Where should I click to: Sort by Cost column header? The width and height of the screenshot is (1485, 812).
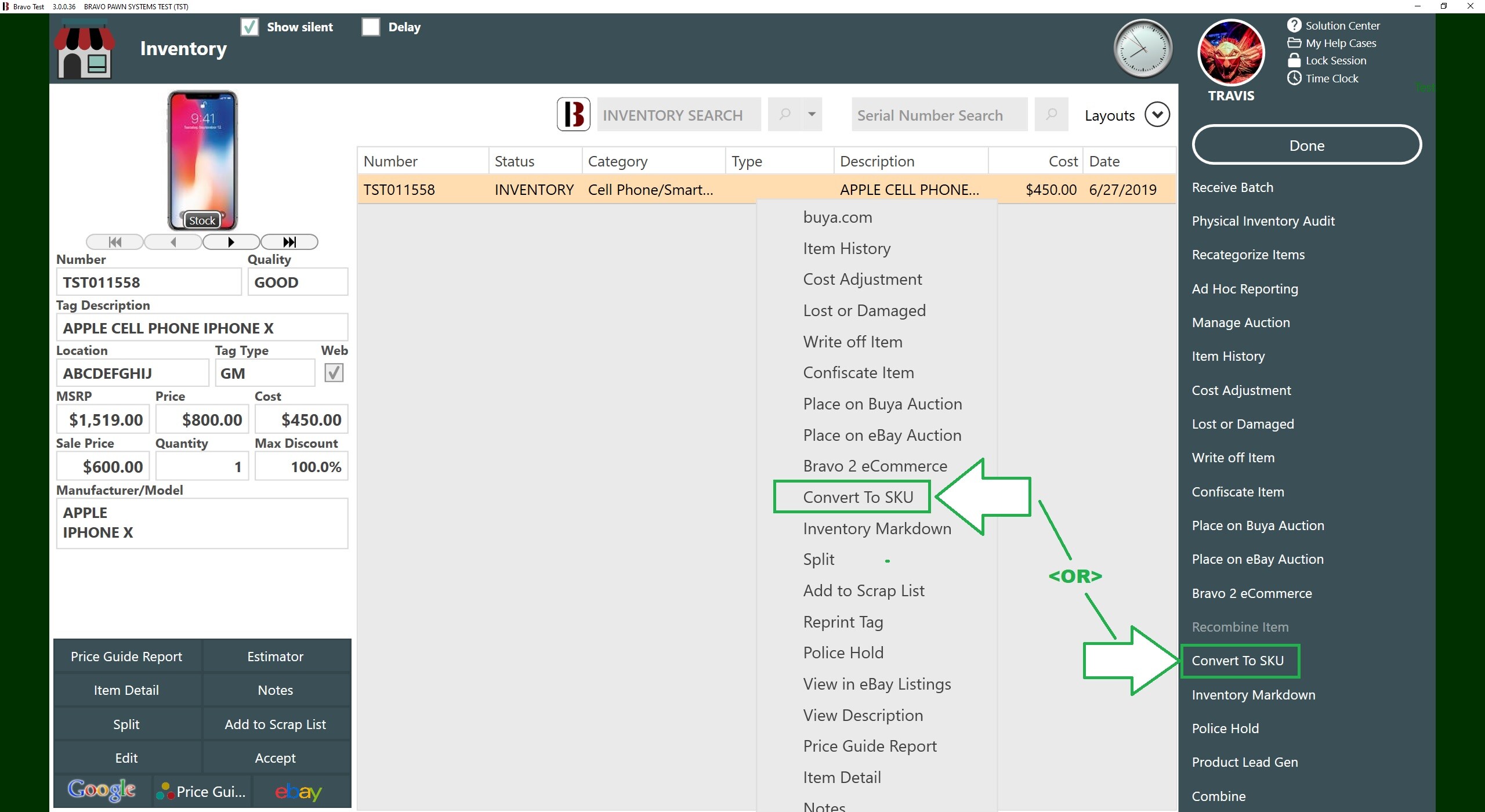pyautogui.click(x=1035, y=161)
